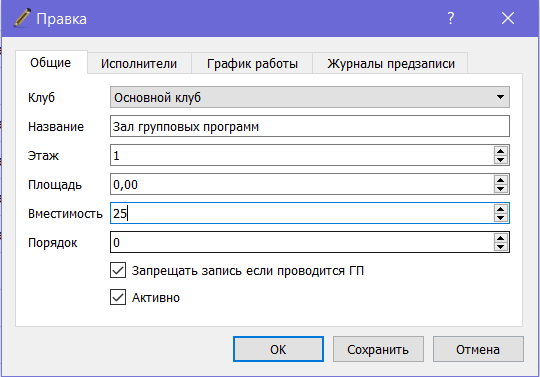Image resolution: width=540 pixels, height=377 pixels.
Task: Open the График работы tab
Action: coord(252,63)
